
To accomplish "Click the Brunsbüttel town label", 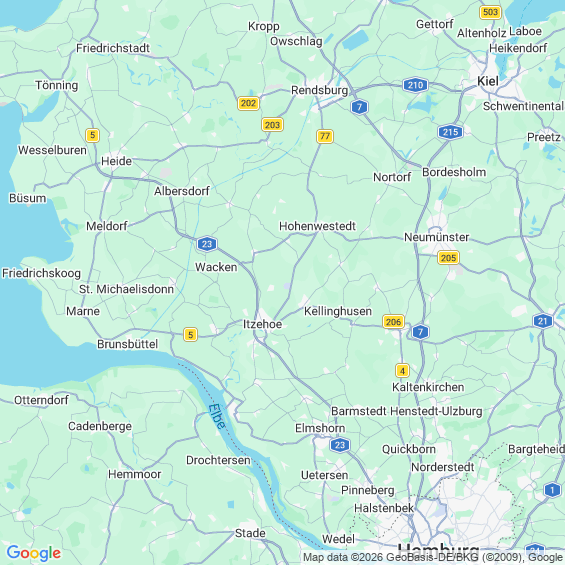I will coord(128,344).
